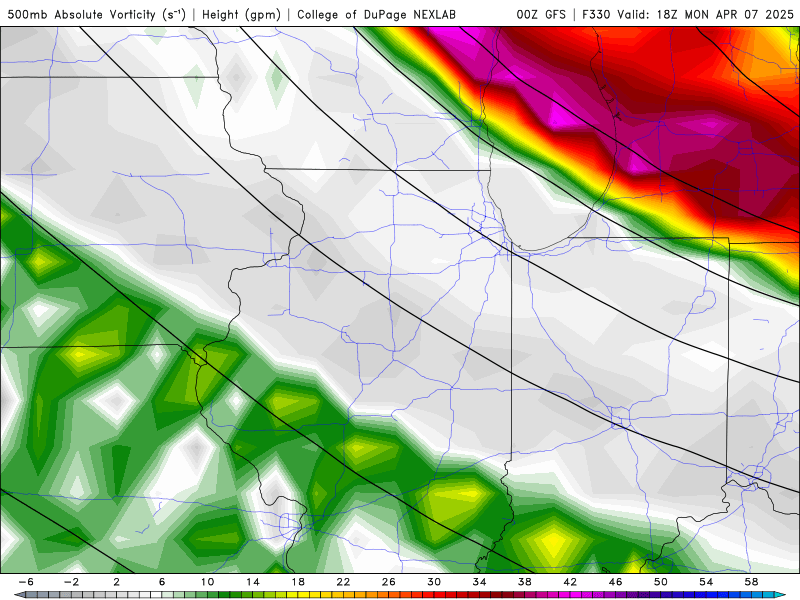800x600 pixels.
Task: Click the '34' color scale label
Action: click(480, 582)
